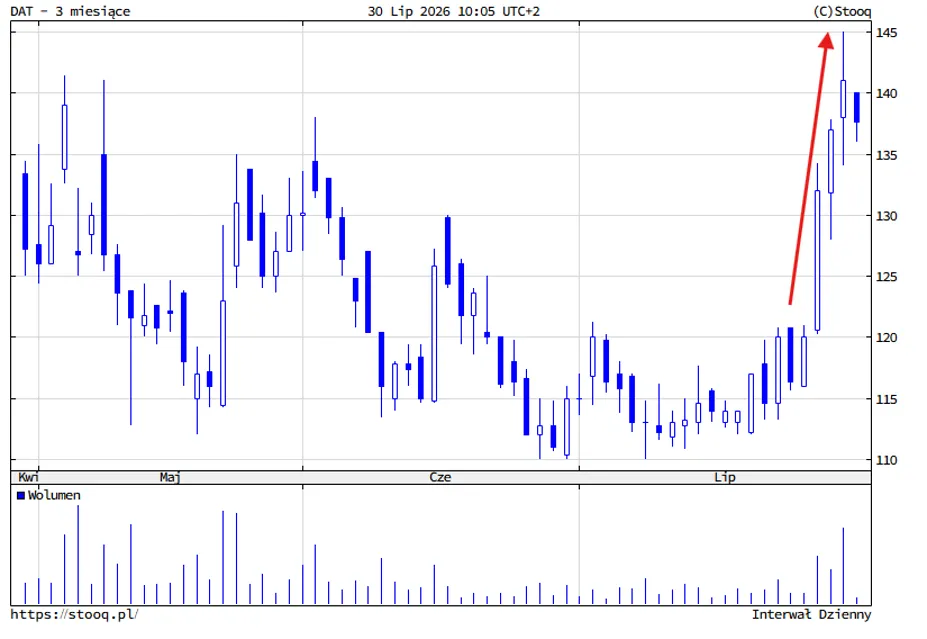The image size is (927, 639).
Task: Click the 140 price axis label
Action: click(x=886, y=93)
